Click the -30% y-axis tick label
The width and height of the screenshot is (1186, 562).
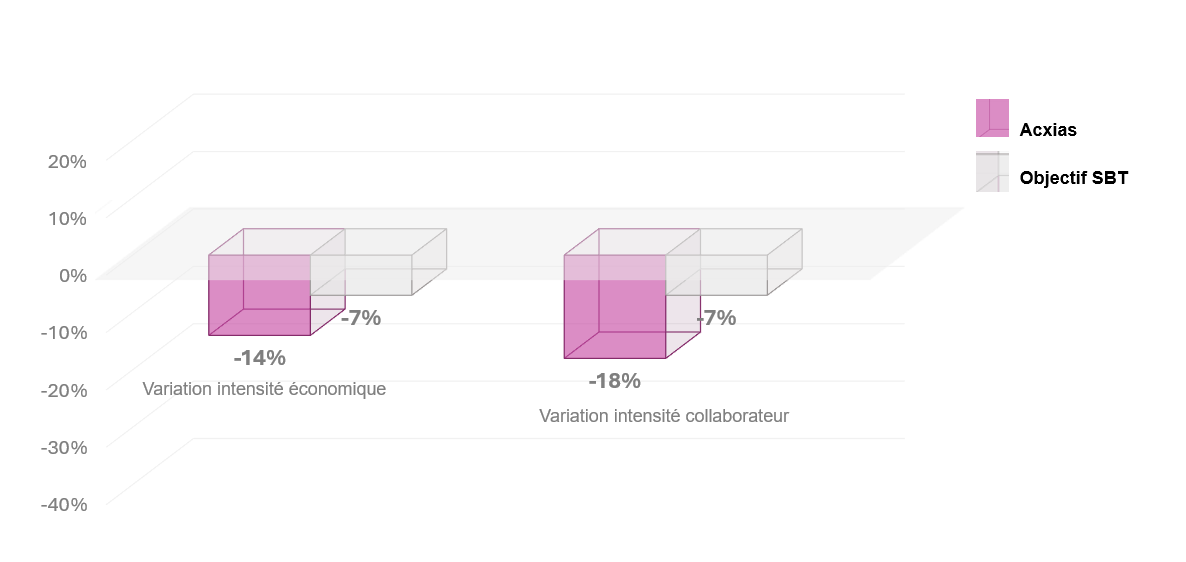(64, 447)
